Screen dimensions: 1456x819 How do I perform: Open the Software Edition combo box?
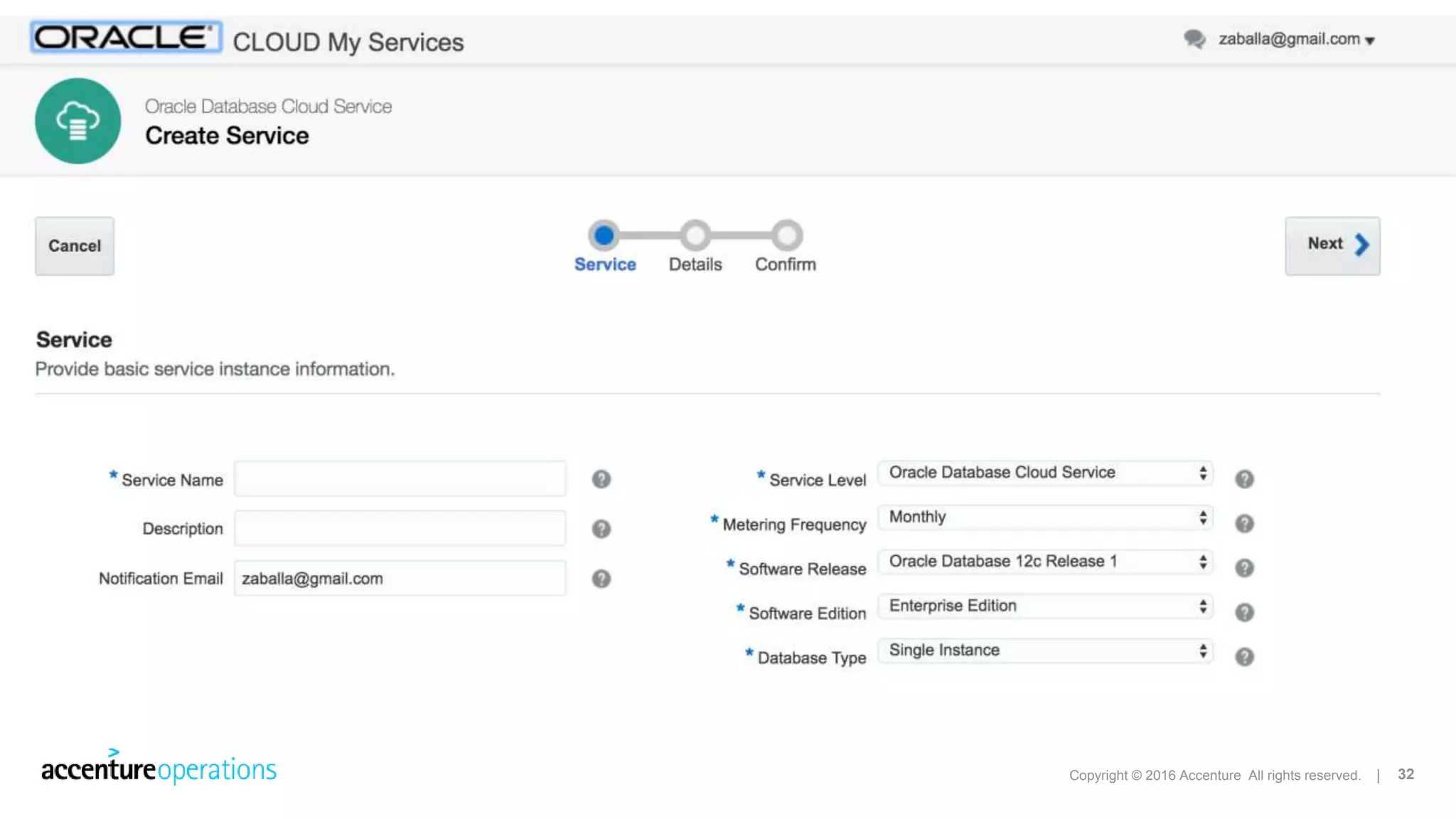coord(1045,606)
